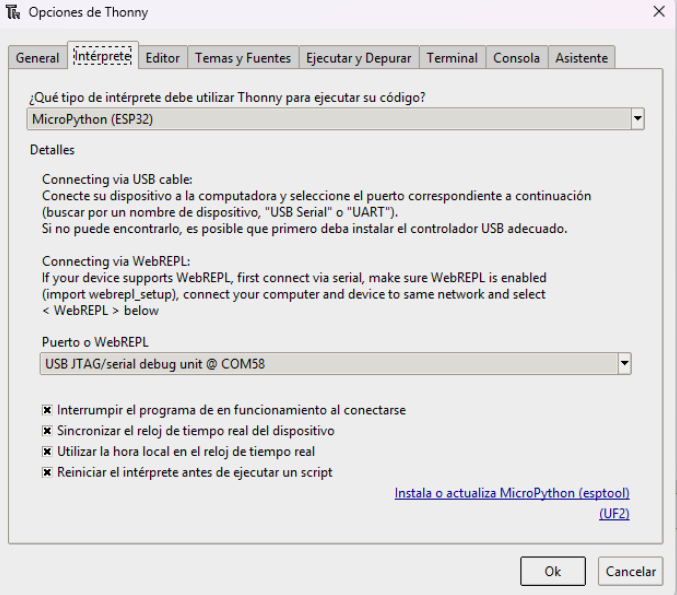
Task: Confirm settings with the Ok button
Action: (x=553, y=571)
